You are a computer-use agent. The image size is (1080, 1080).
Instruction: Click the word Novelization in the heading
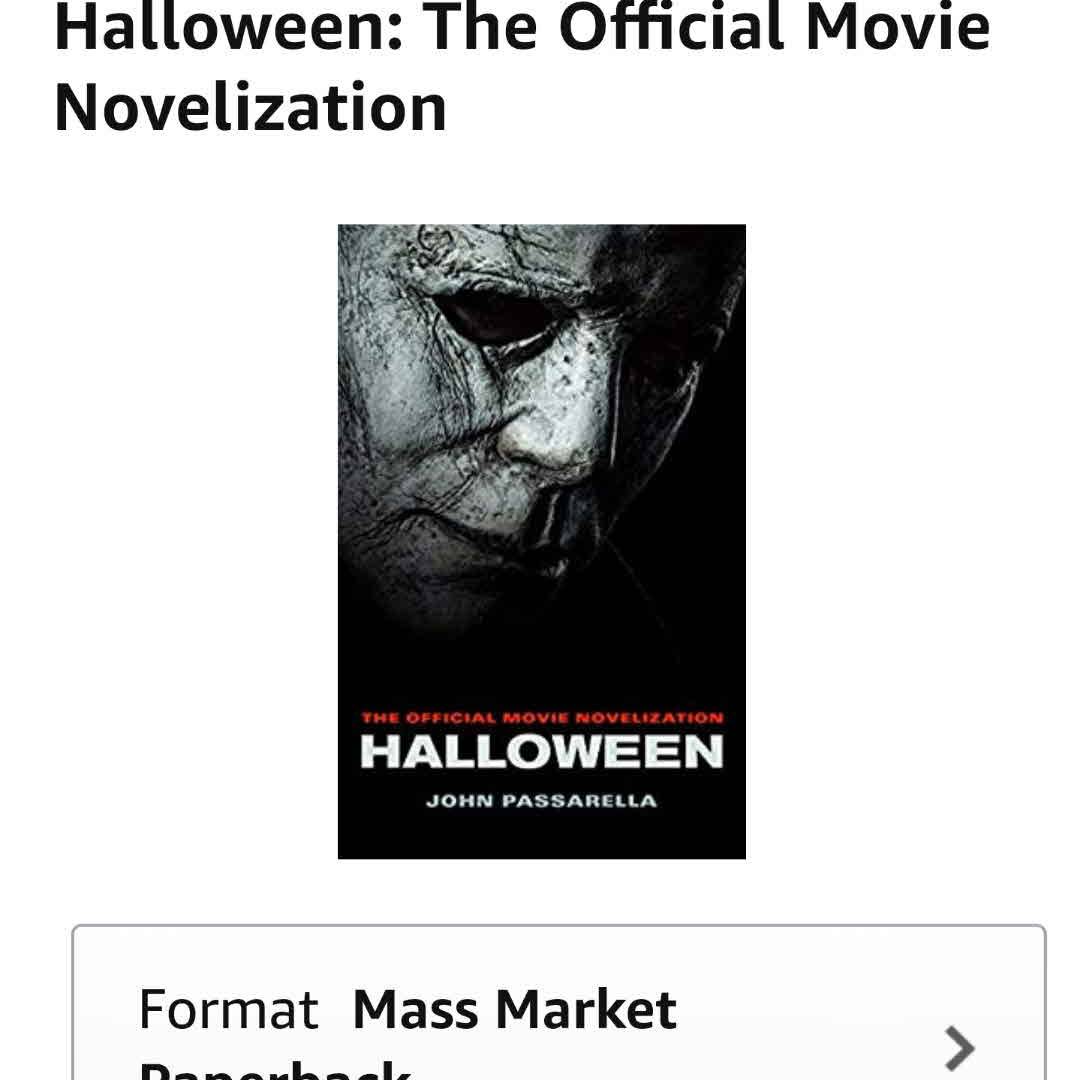click(250, 108)
